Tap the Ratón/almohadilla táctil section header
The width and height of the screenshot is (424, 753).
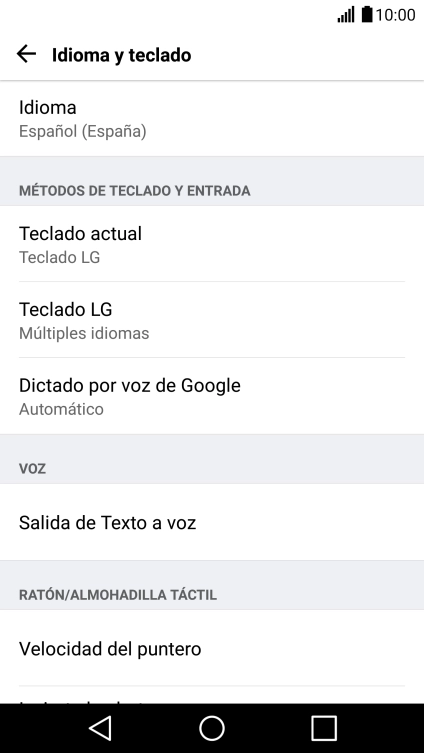(x=118, y=595)
